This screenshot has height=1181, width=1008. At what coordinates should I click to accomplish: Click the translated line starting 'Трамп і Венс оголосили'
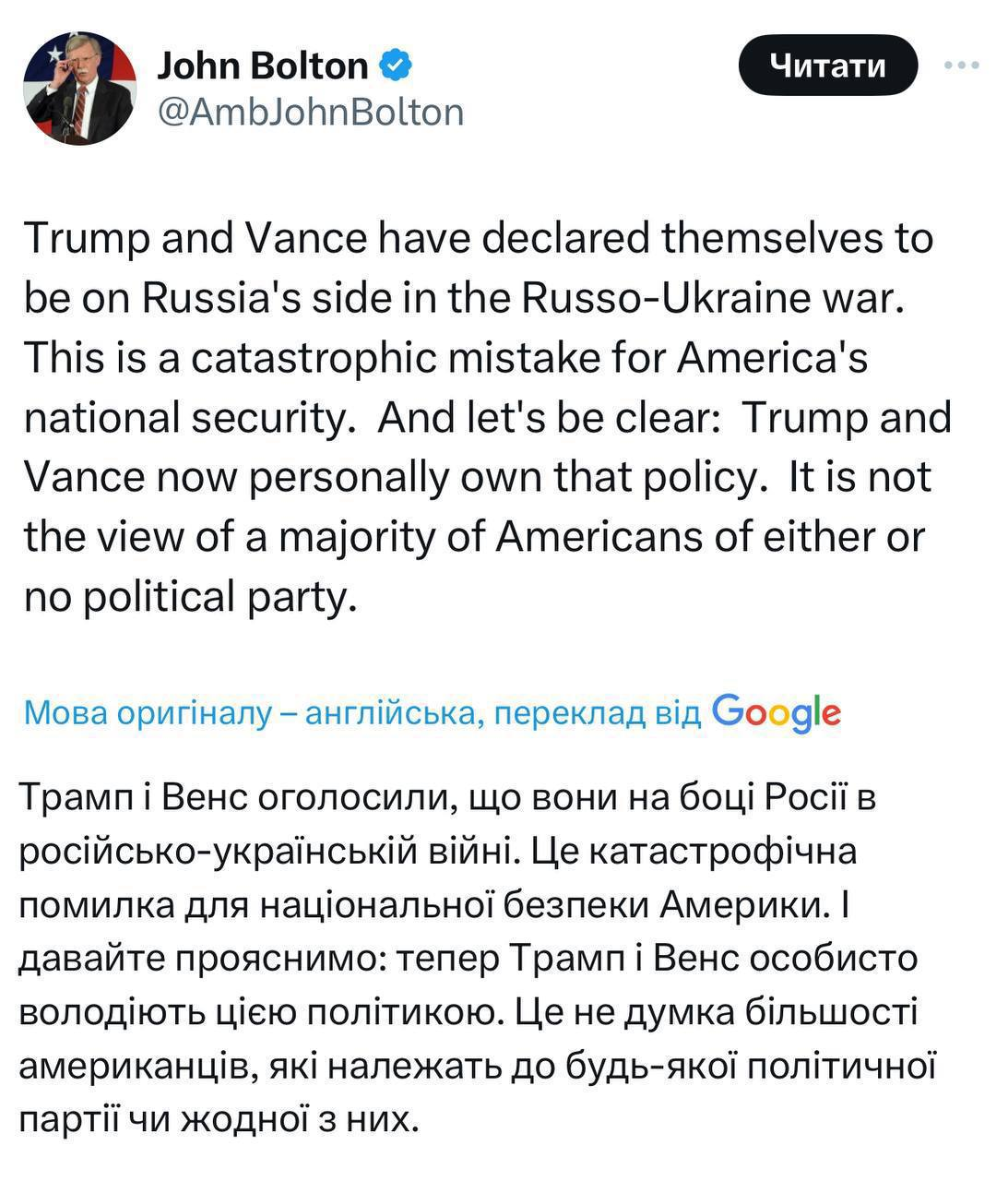pos(446,797)
